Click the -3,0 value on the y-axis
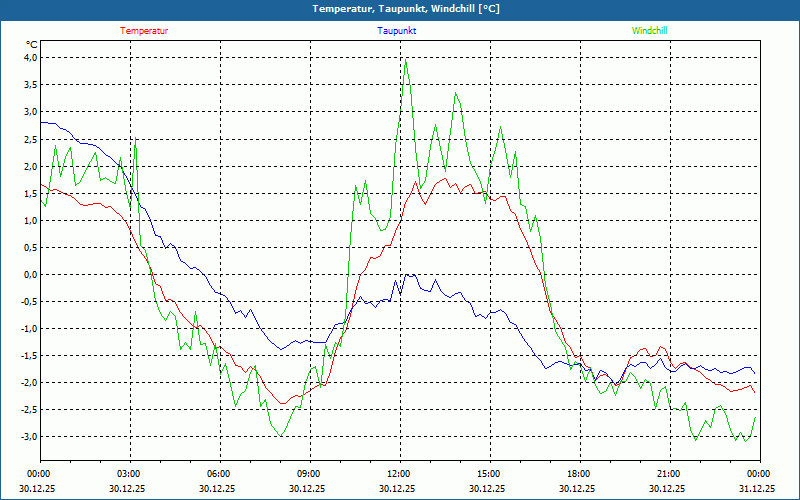800x500 pixels. (28, 436)
